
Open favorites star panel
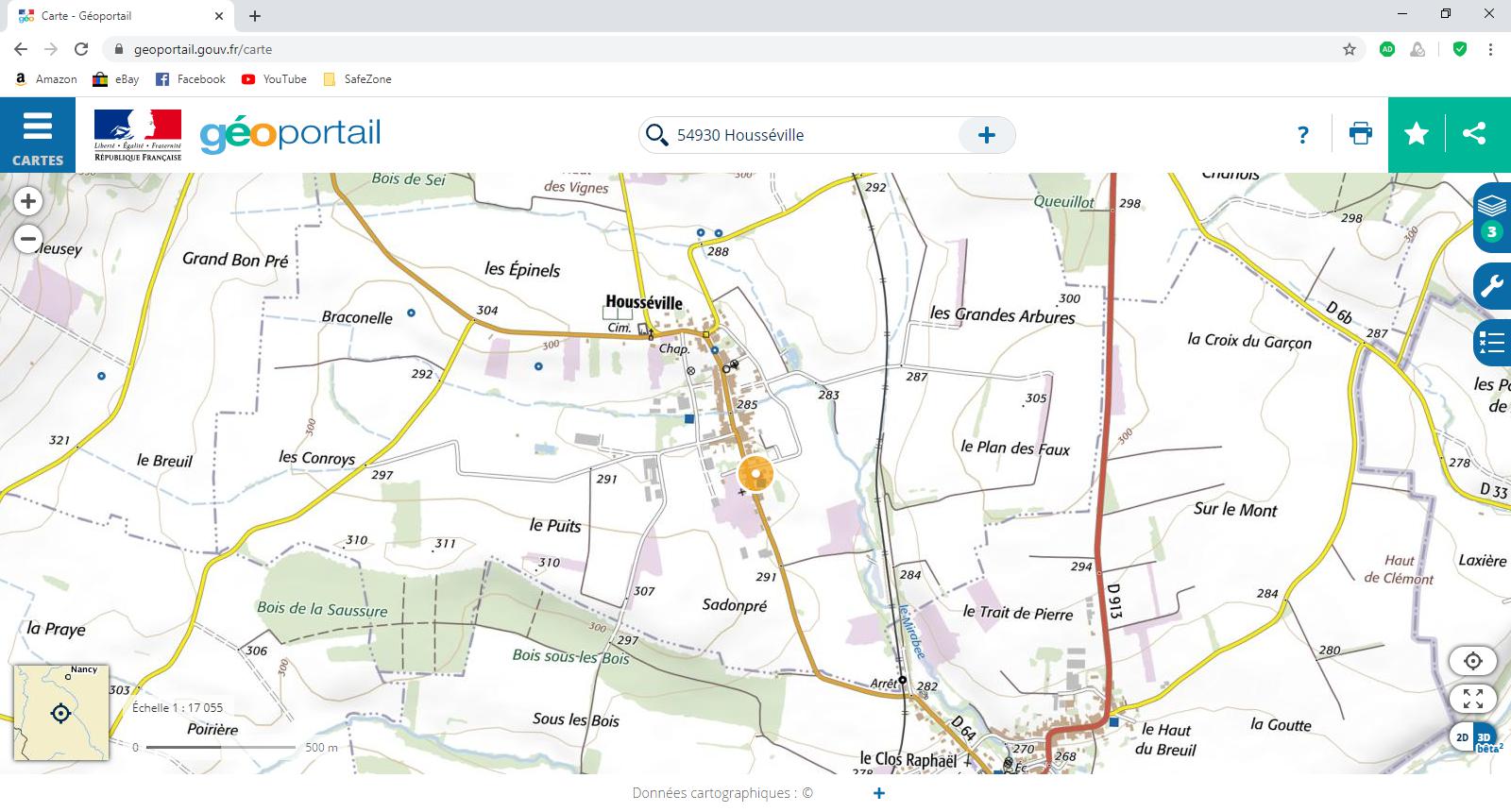point(1417,134)
